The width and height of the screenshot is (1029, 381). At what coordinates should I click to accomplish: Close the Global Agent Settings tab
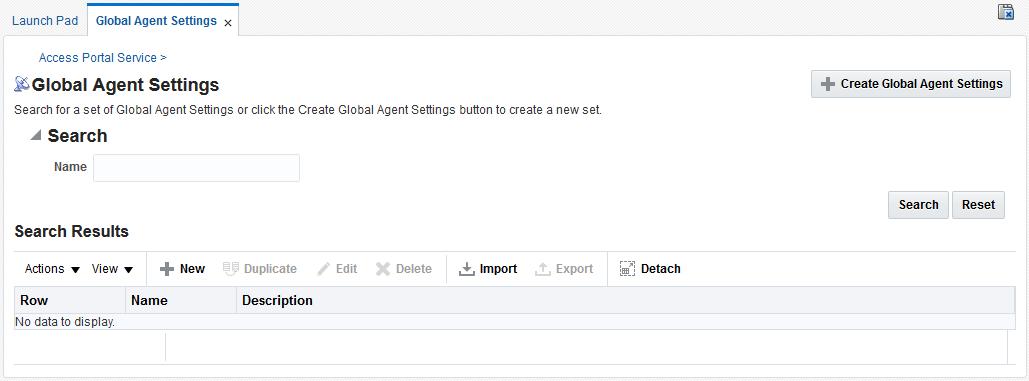(228, 22)
